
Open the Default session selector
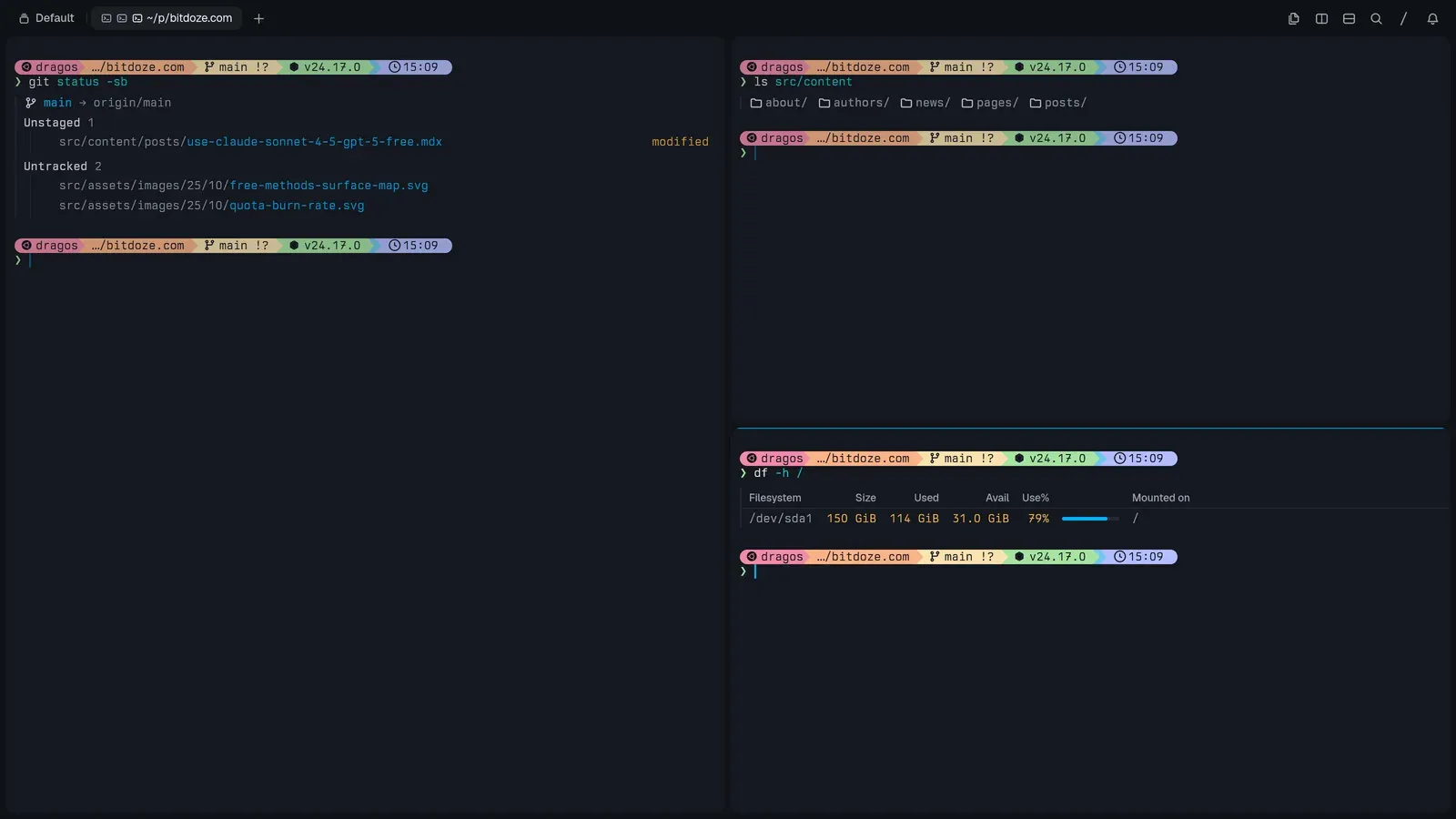point(46,18)
